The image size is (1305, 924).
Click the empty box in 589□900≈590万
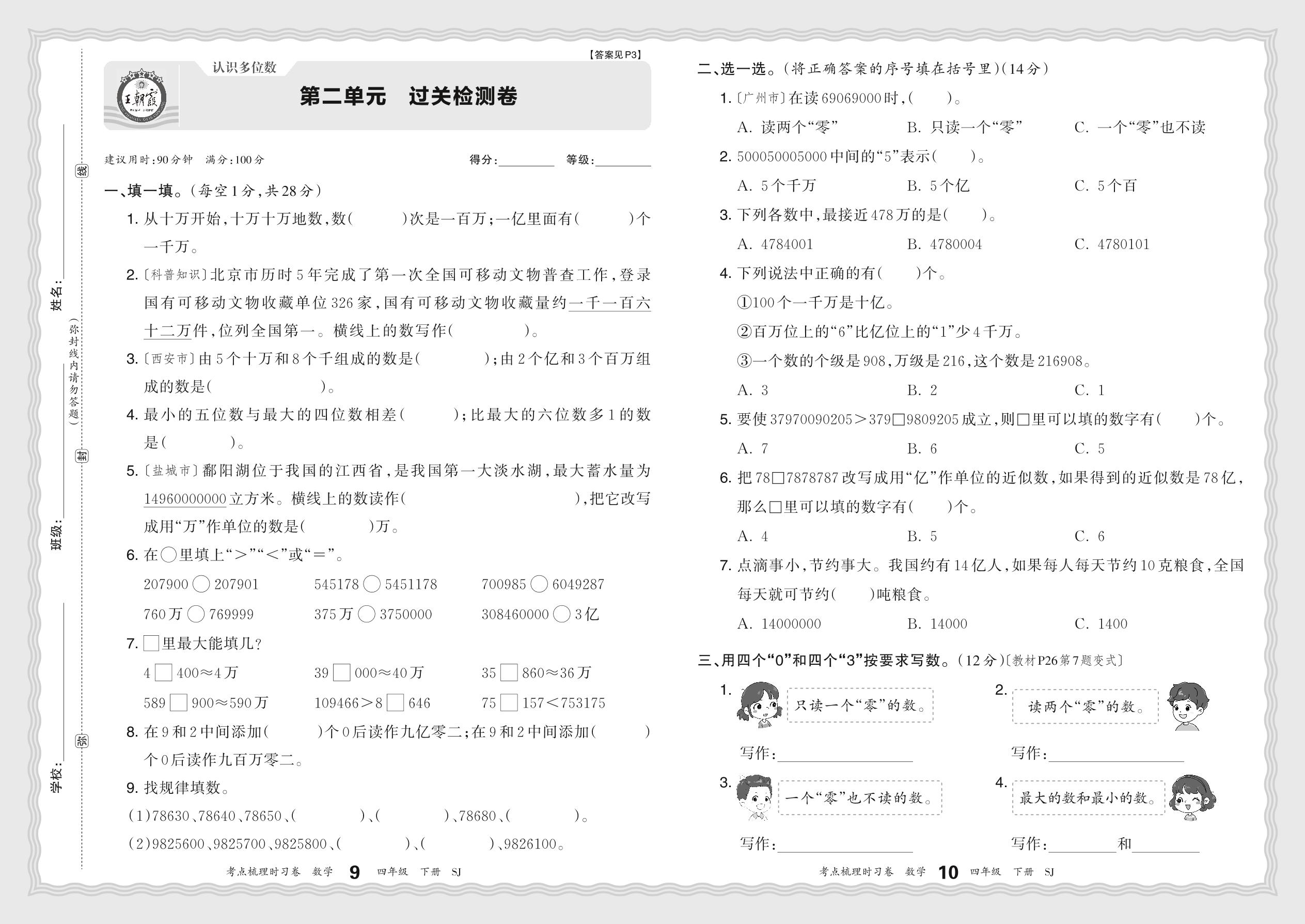click(x=179, y=702)
